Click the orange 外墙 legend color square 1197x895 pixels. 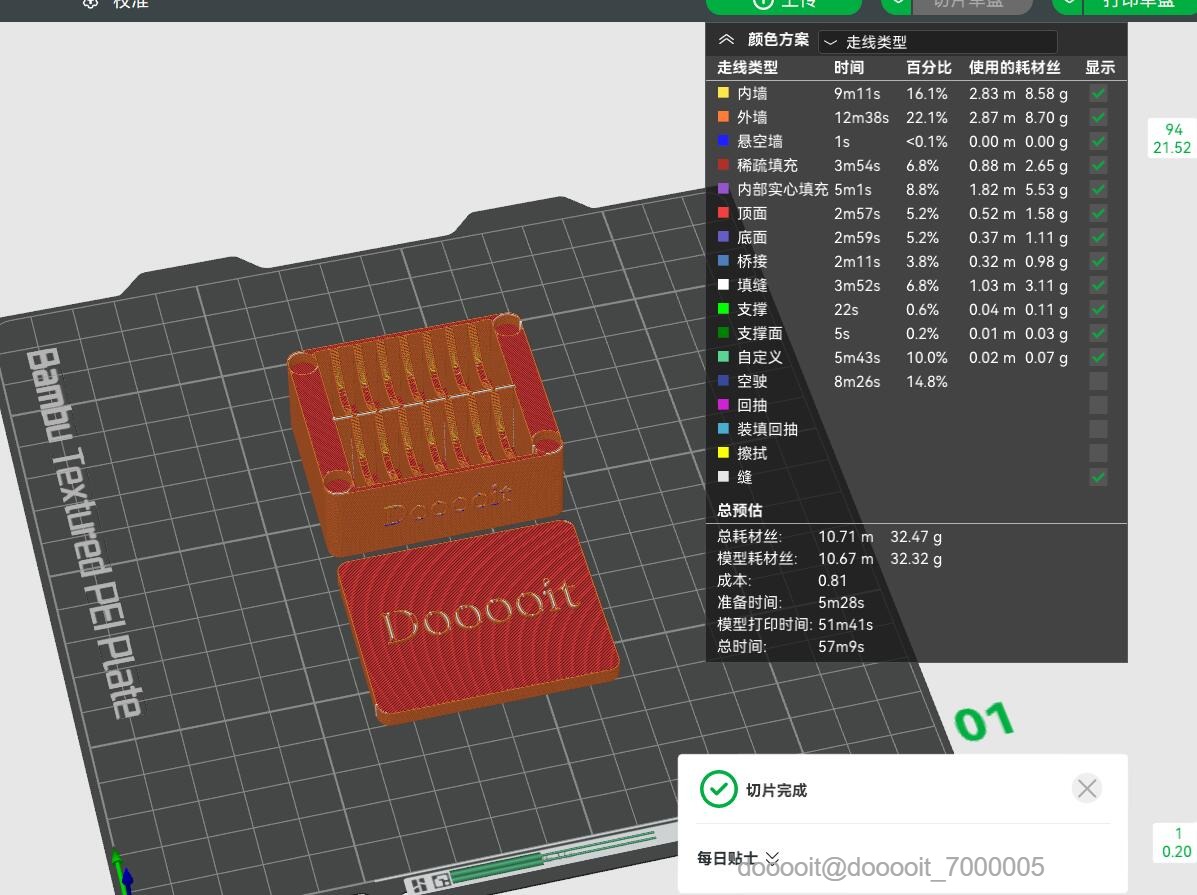(723, 117)
